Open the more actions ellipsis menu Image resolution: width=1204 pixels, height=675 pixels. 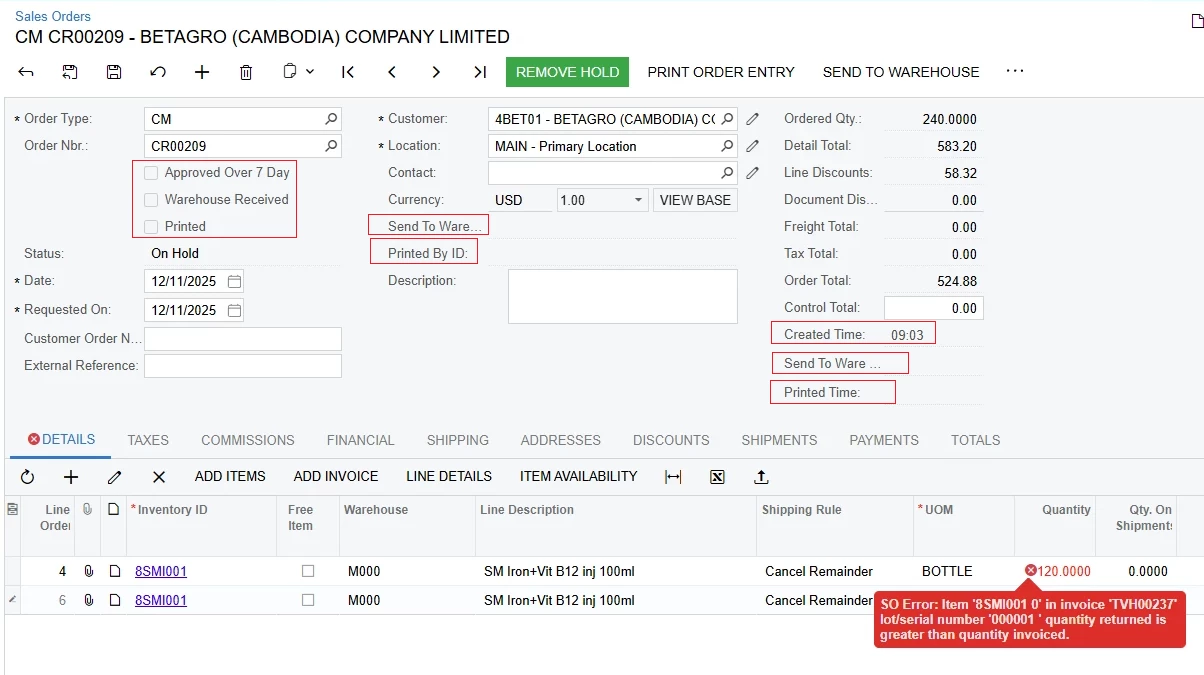pyautogui.click(x=1015, y=72)
